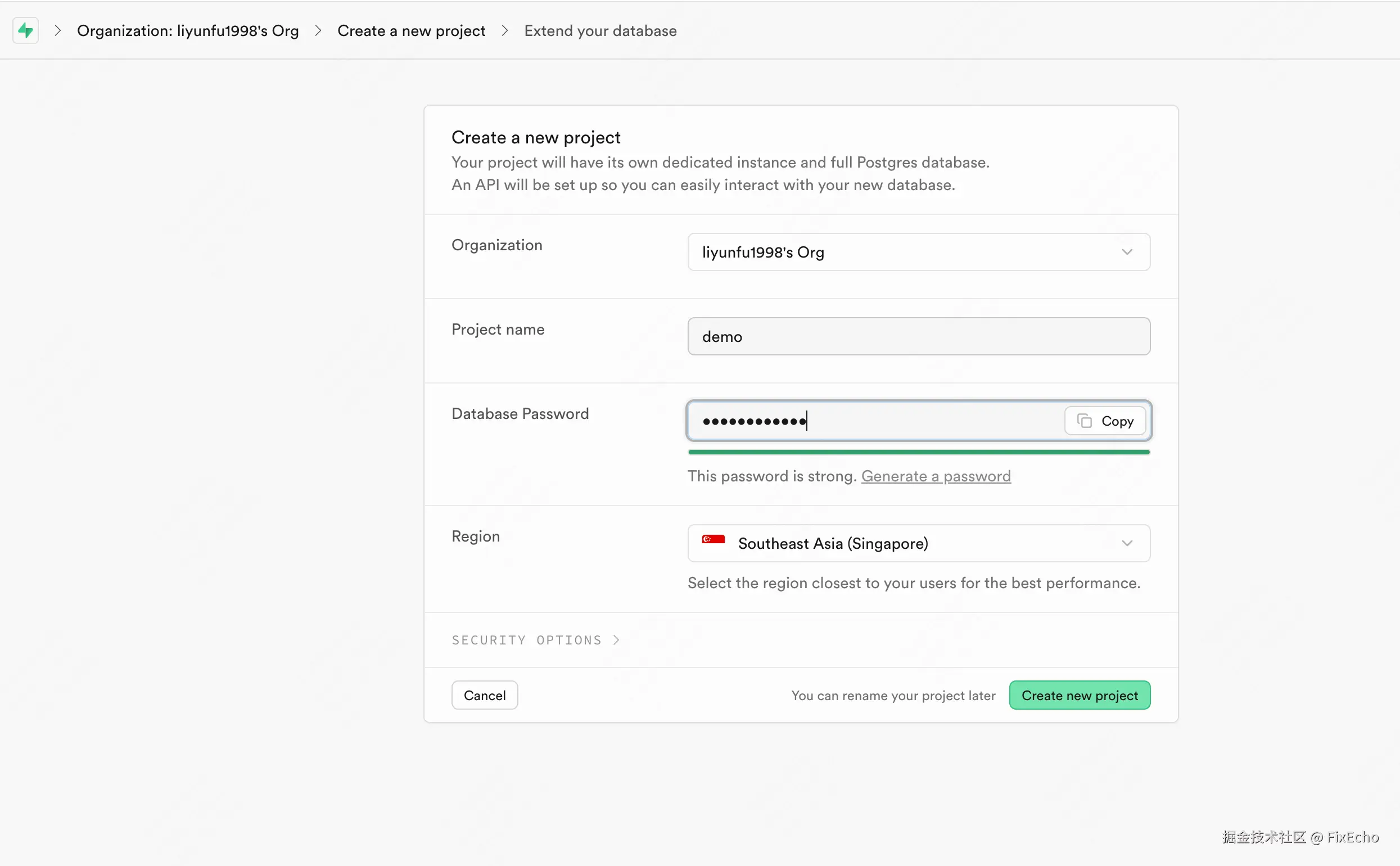The width and height of the screenshot is (1400, 866).
Task: Click the Singapore flag icon
Action: coord(713,539)
